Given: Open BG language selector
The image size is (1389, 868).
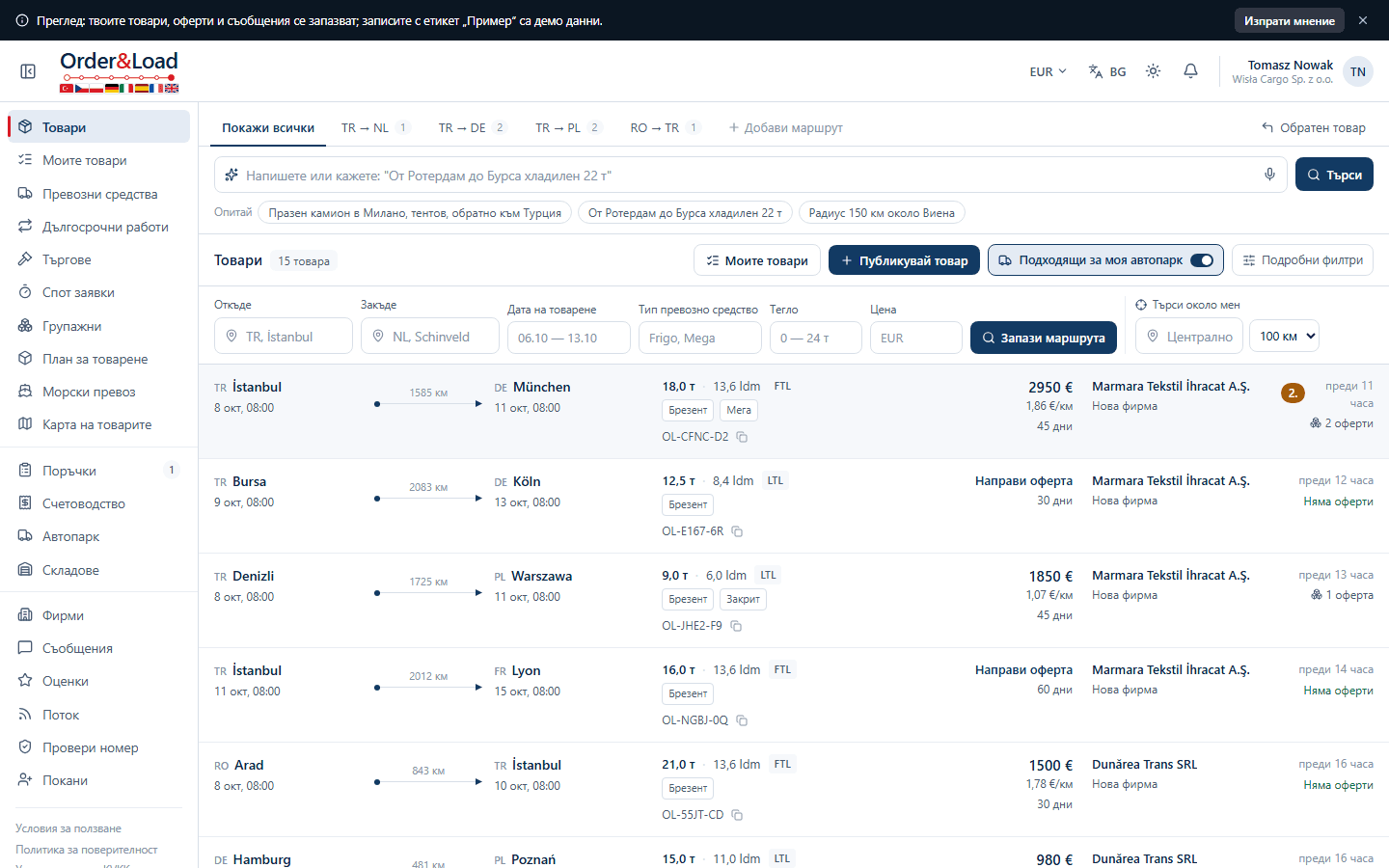Looking at the screenshot, I should (x=1107, y=71).
